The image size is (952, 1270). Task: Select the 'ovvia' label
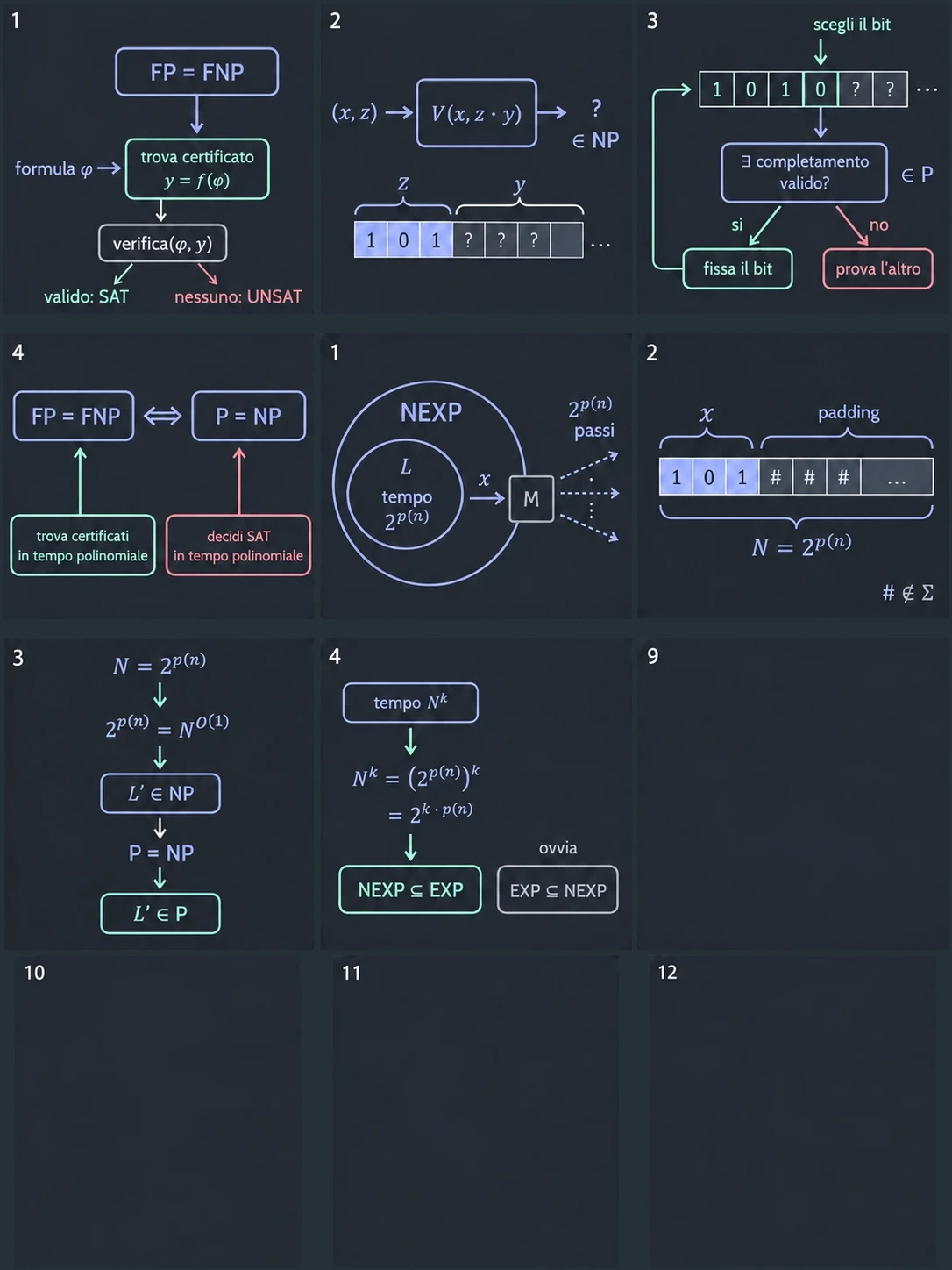point(558,848)
